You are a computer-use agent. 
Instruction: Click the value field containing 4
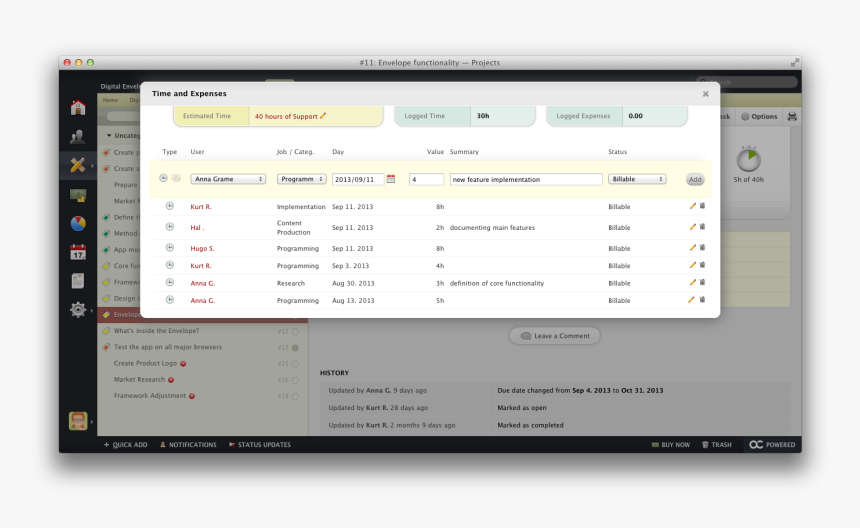pos(426,179)
